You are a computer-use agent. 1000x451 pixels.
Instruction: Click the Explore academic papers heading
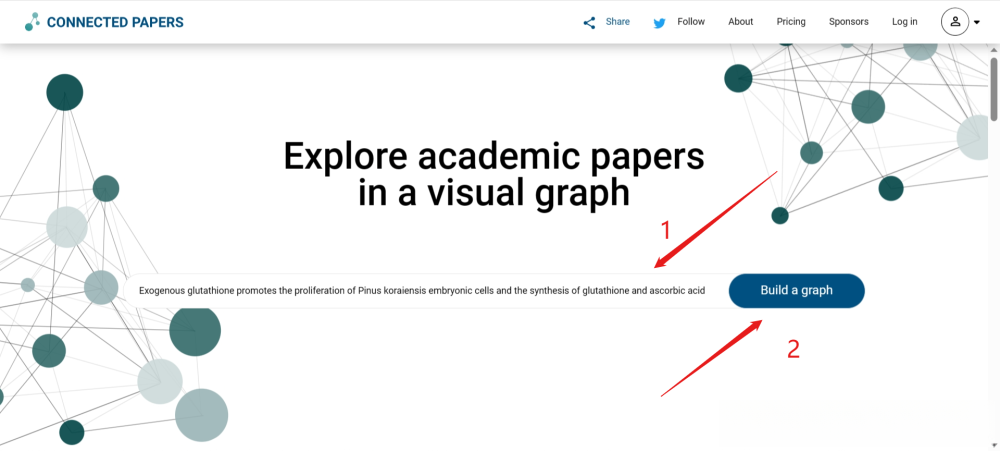[x=494, y=173]
